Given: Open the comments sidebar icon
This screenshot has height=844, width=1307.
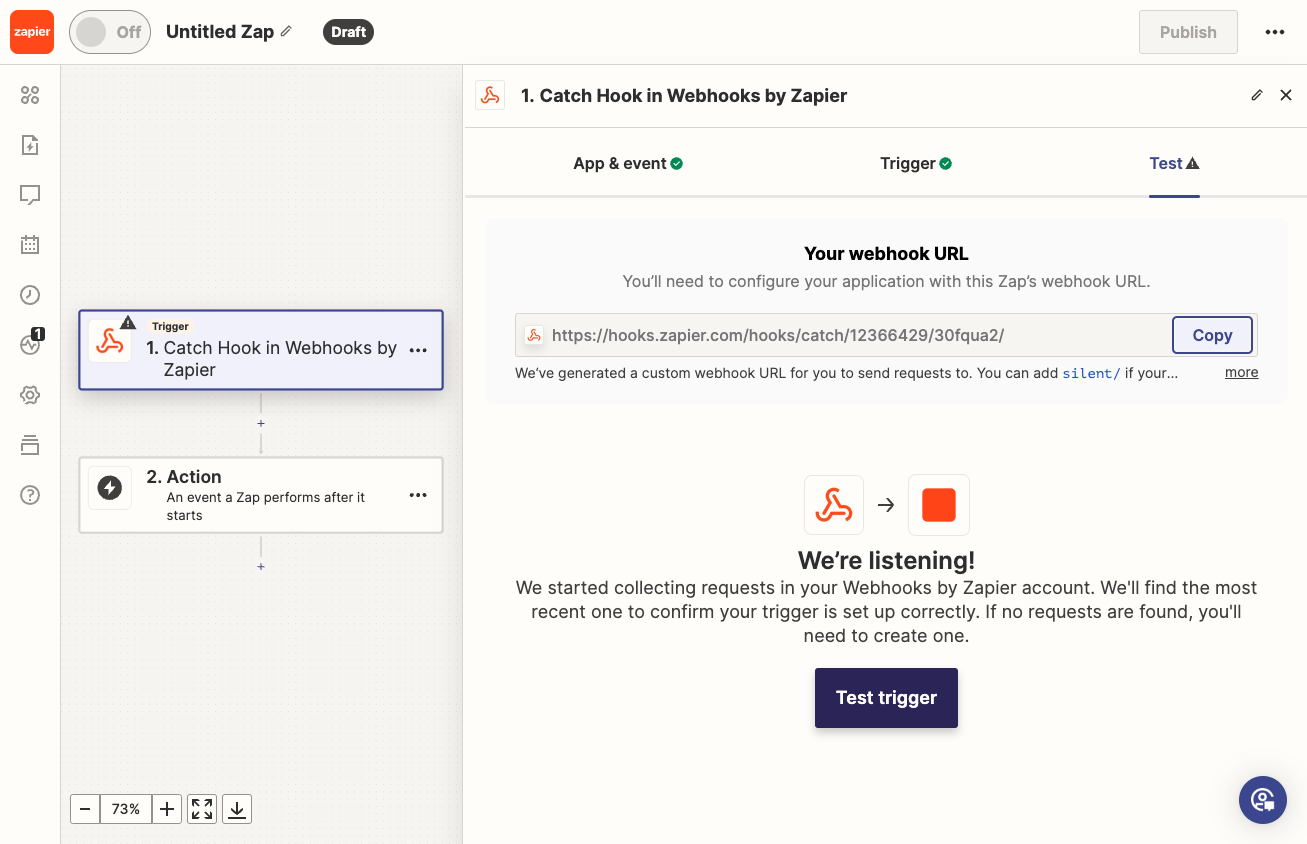Looking at the screenshot, I should coord(30,195).
